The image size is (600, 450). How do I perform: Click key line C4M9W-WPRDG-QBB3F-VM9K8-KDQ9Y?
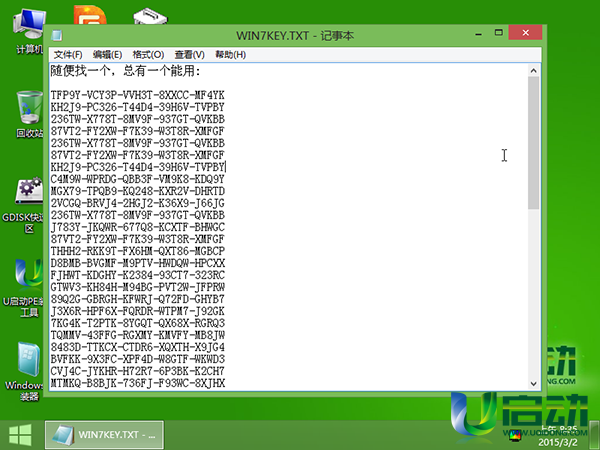click(138, 179)
